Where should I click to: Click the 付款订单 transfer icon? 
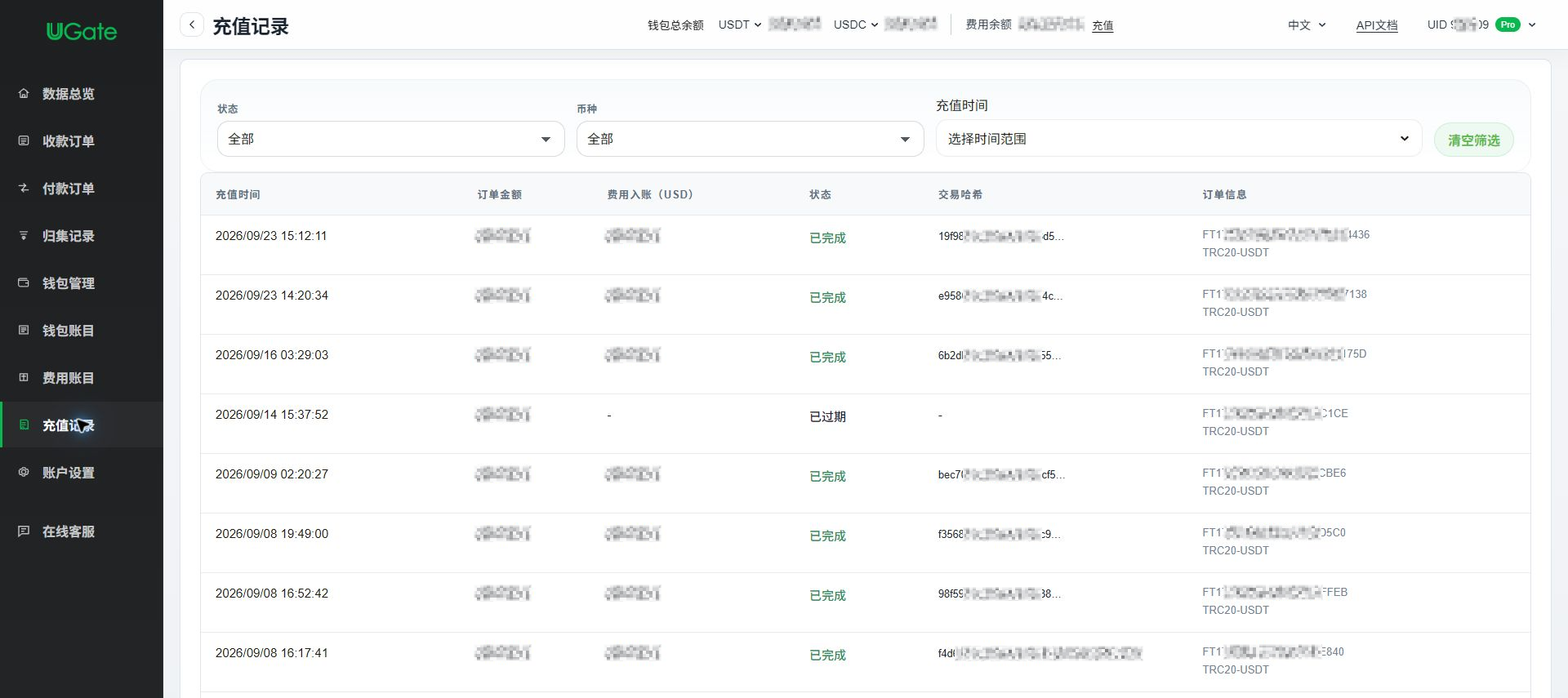click(x=24, y=188)
